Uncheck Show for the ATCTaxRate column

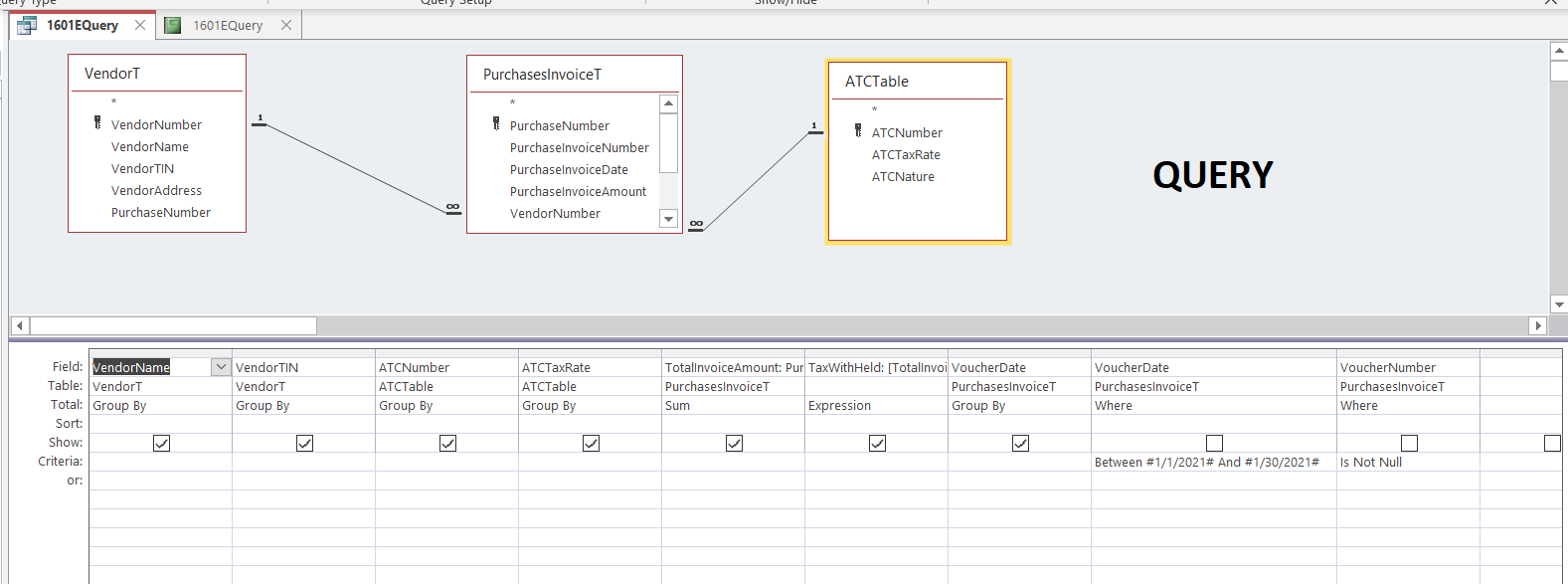pos(591,443)
